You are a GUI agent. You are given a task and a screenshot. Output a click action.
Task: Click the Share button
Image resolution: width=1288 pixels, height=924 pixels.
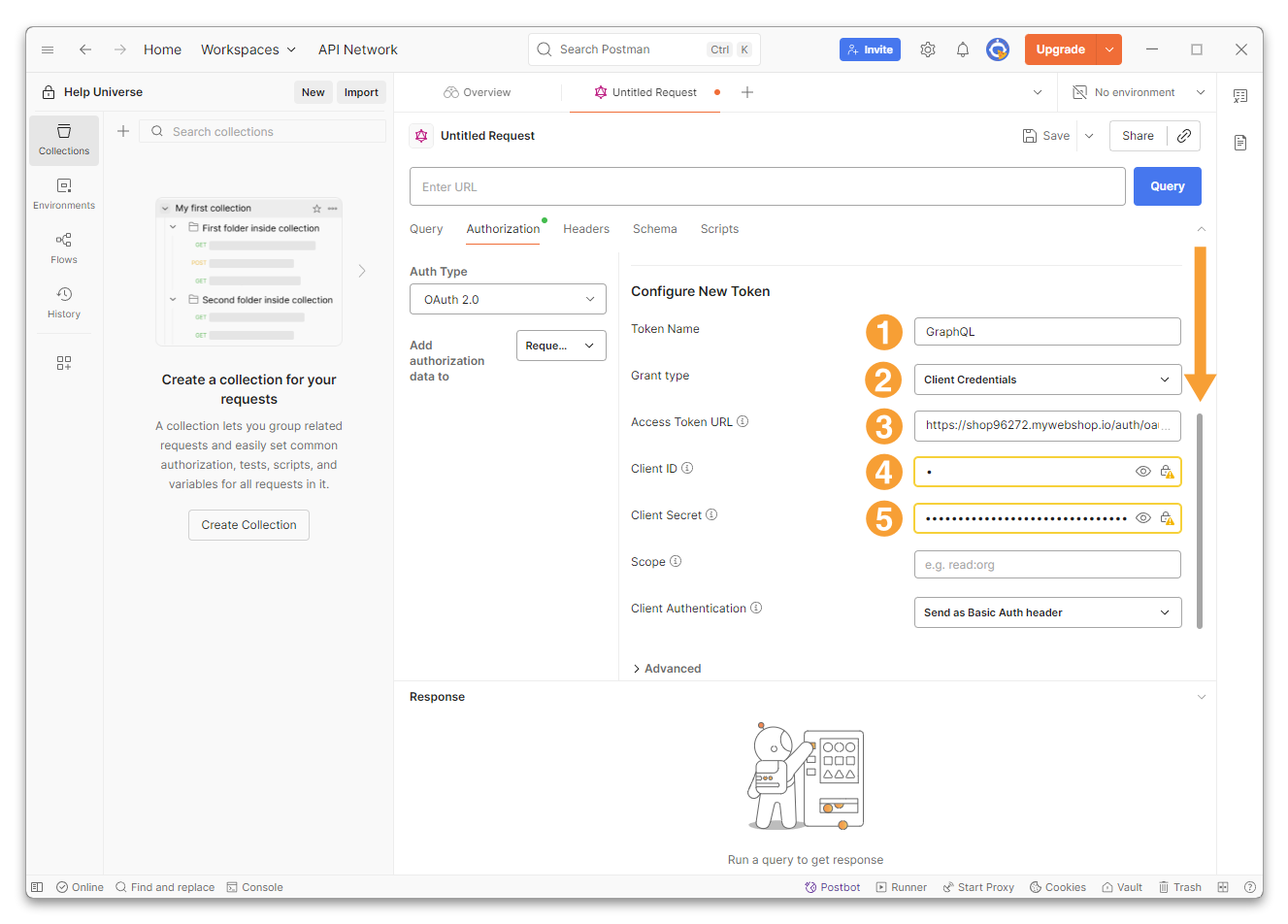point(1138,136)
